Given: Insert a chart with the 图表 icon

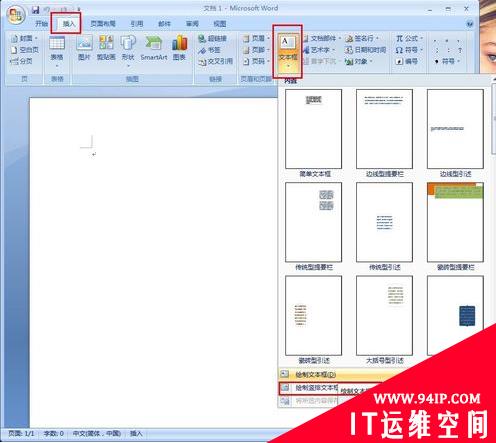Looking at the screenshot, I should [179, 47].
